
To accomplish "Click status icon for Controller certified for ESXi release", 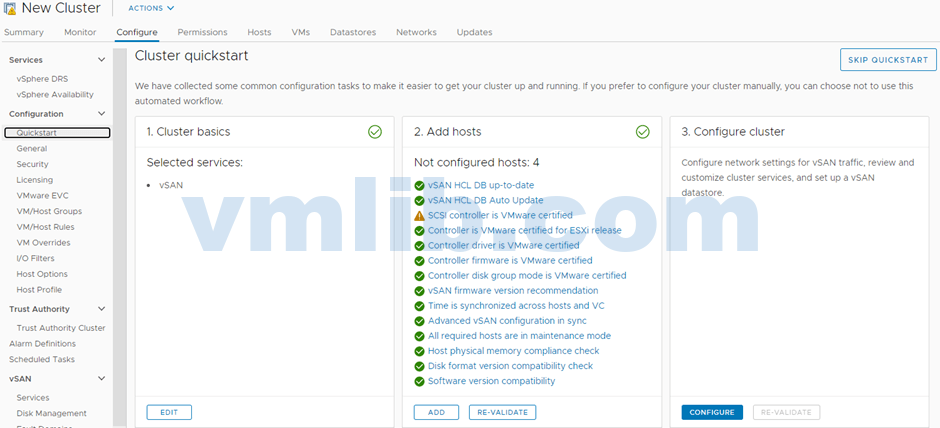I will 419,231.
